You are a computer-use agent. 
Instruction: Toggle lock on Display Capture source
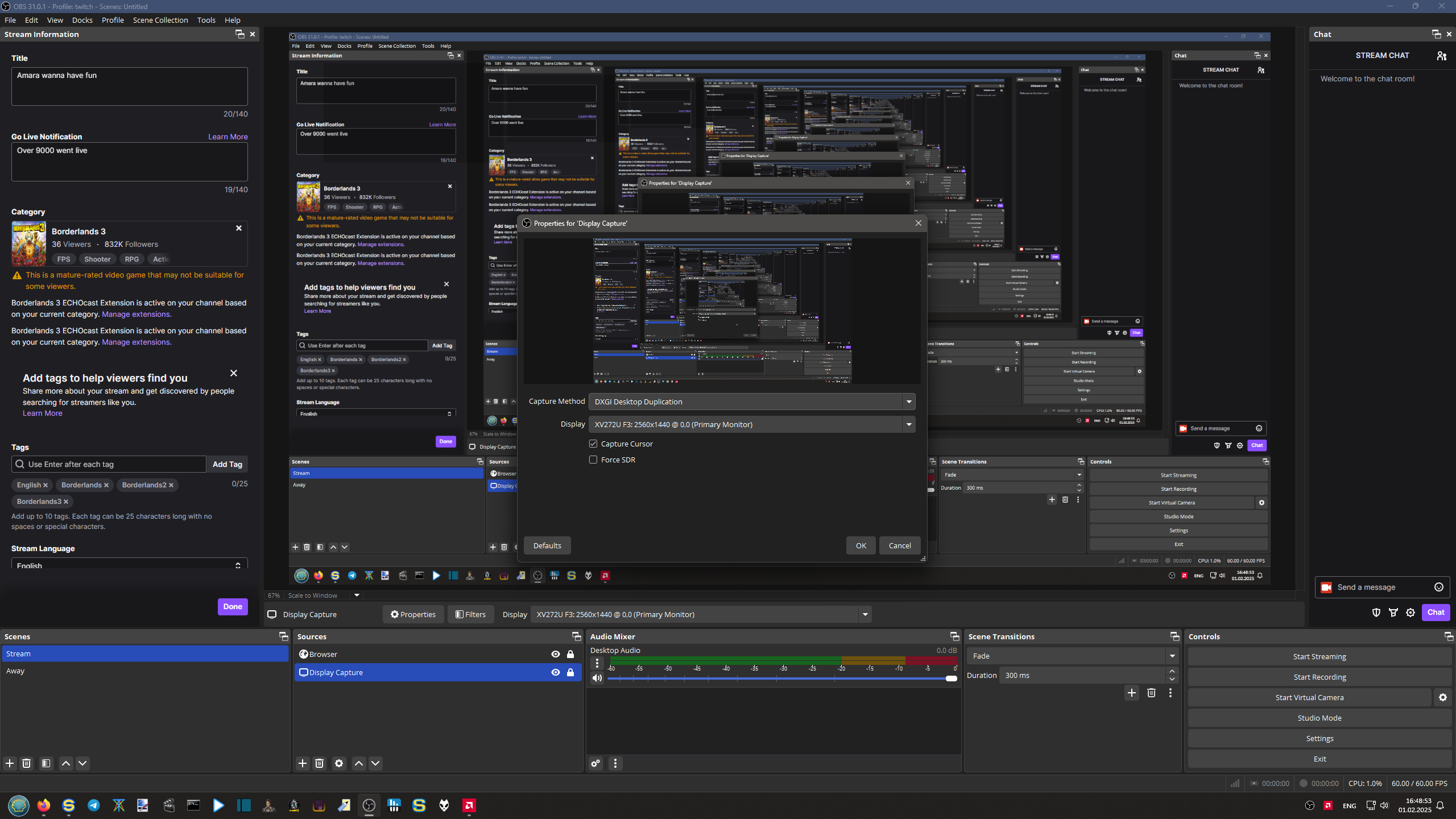point(570,672)
